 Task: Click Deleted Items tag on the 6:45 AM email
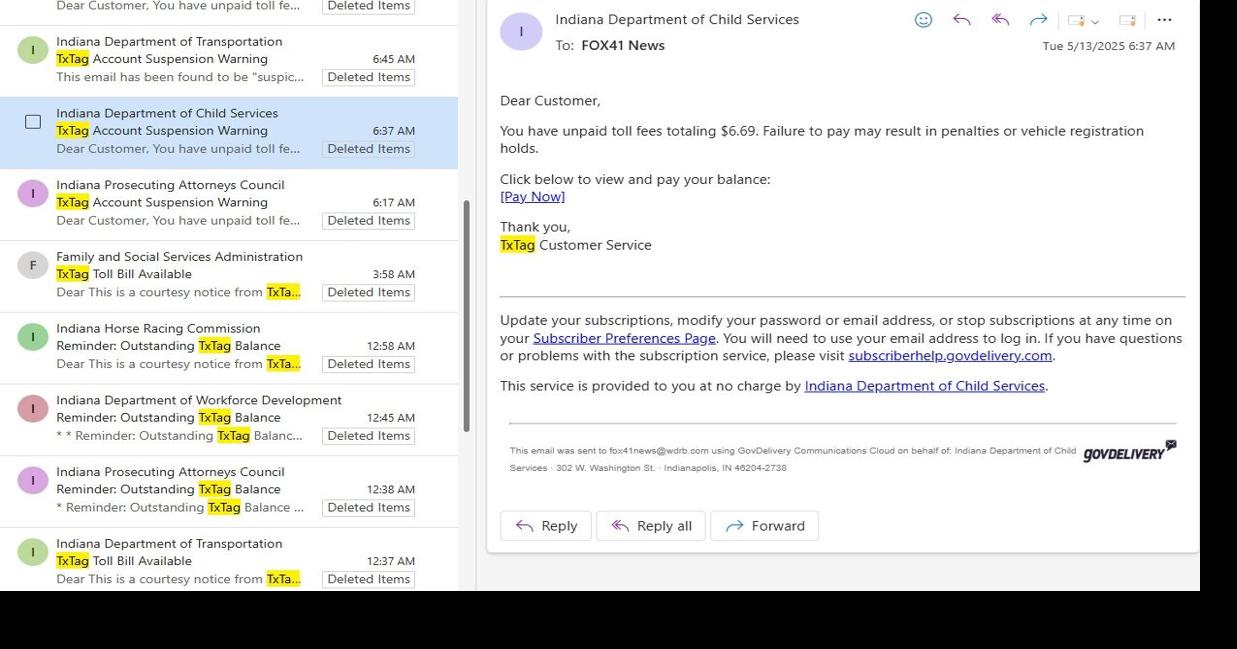tap(368, 77)
